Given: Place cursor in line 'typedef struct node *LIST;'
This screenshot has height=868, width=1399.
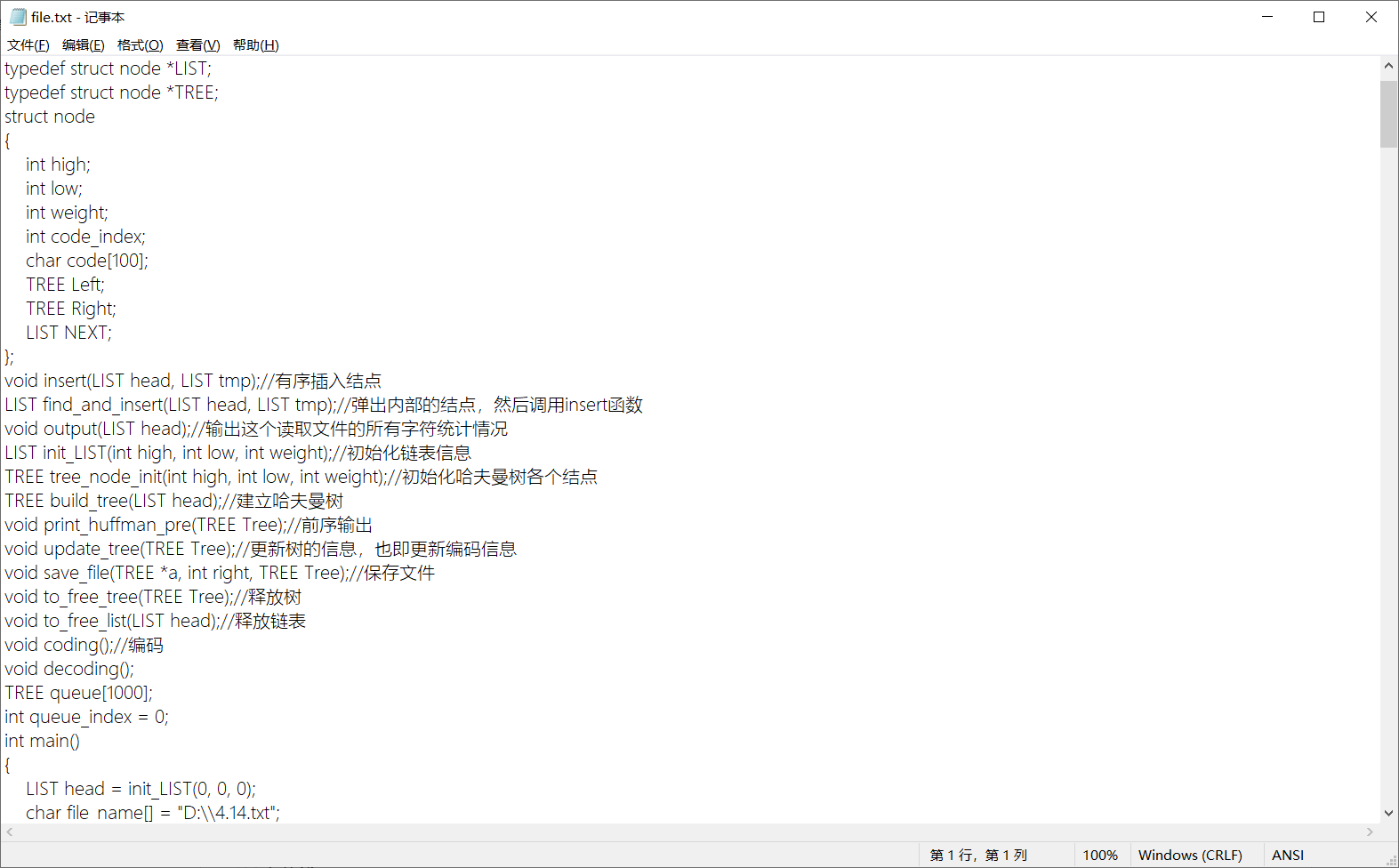Looking at the screenshot, I should 109,68.
